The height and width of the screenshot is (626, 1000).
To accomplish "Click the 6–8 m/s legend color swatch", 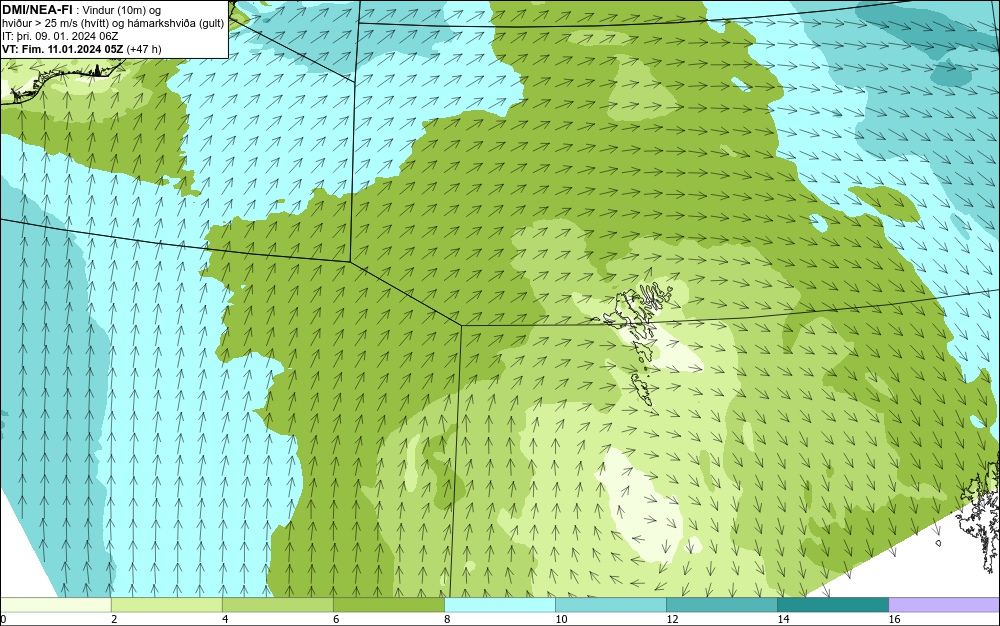I will click(388, 604).
